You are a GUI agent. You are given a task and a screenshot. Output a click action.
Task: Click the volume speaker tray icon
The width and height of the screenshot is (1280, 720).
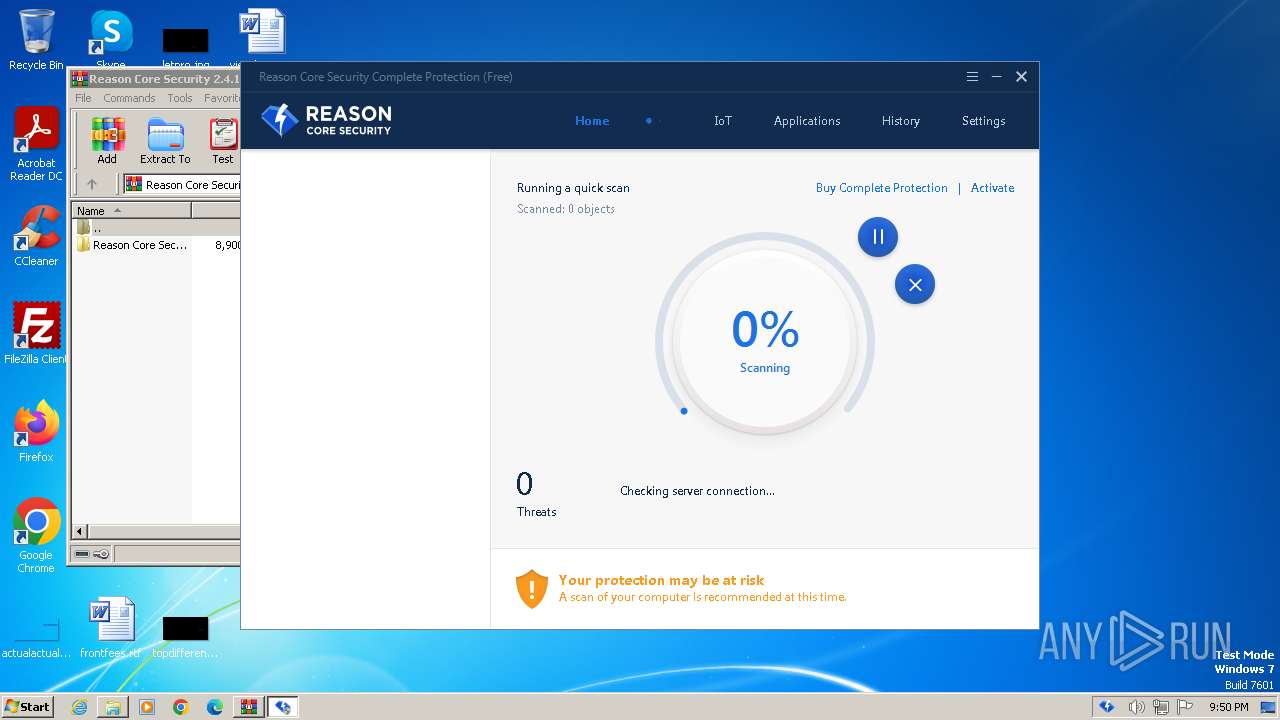tap(1137, 707)
